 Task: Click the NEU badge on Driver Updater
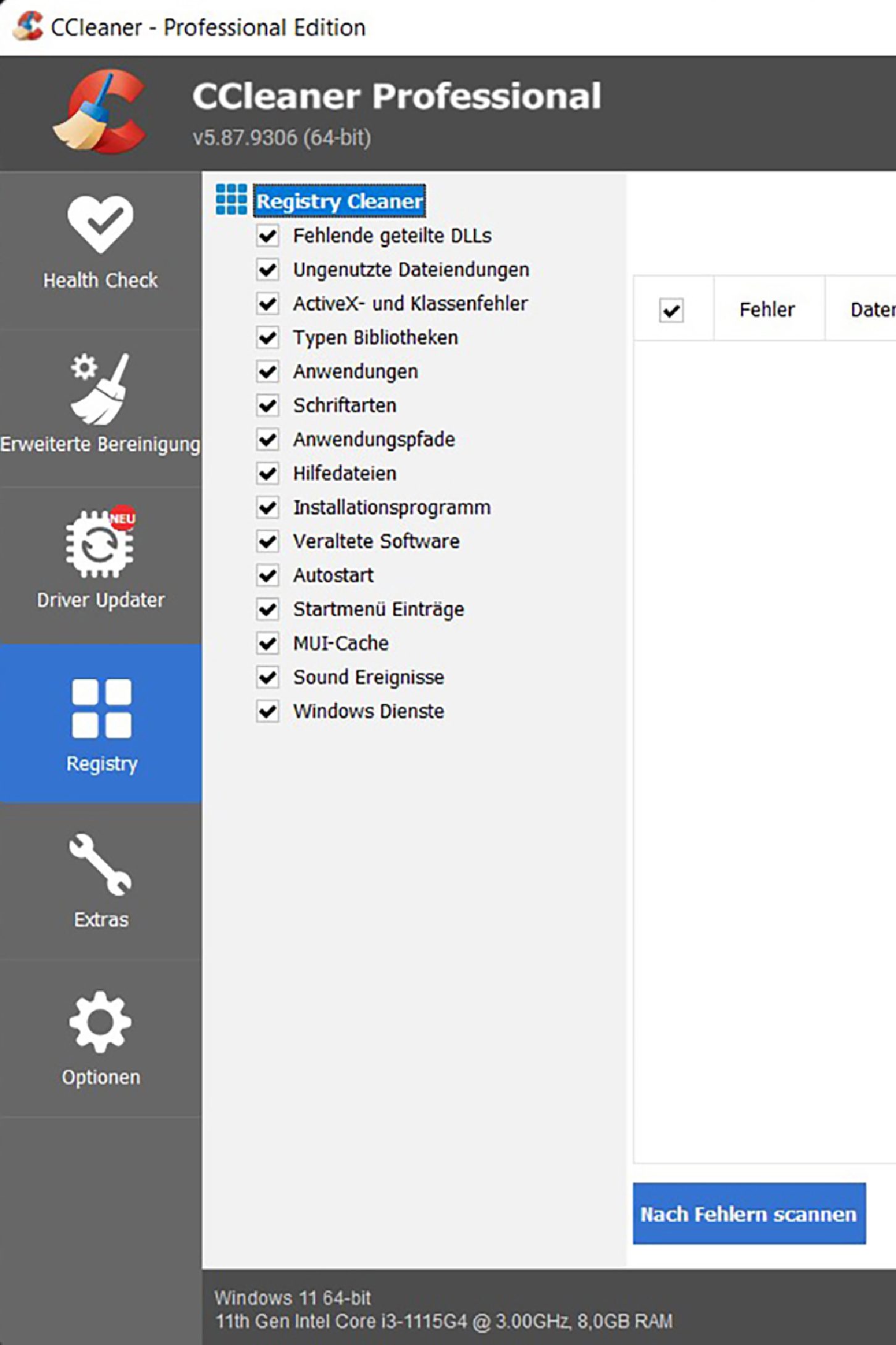122,518
